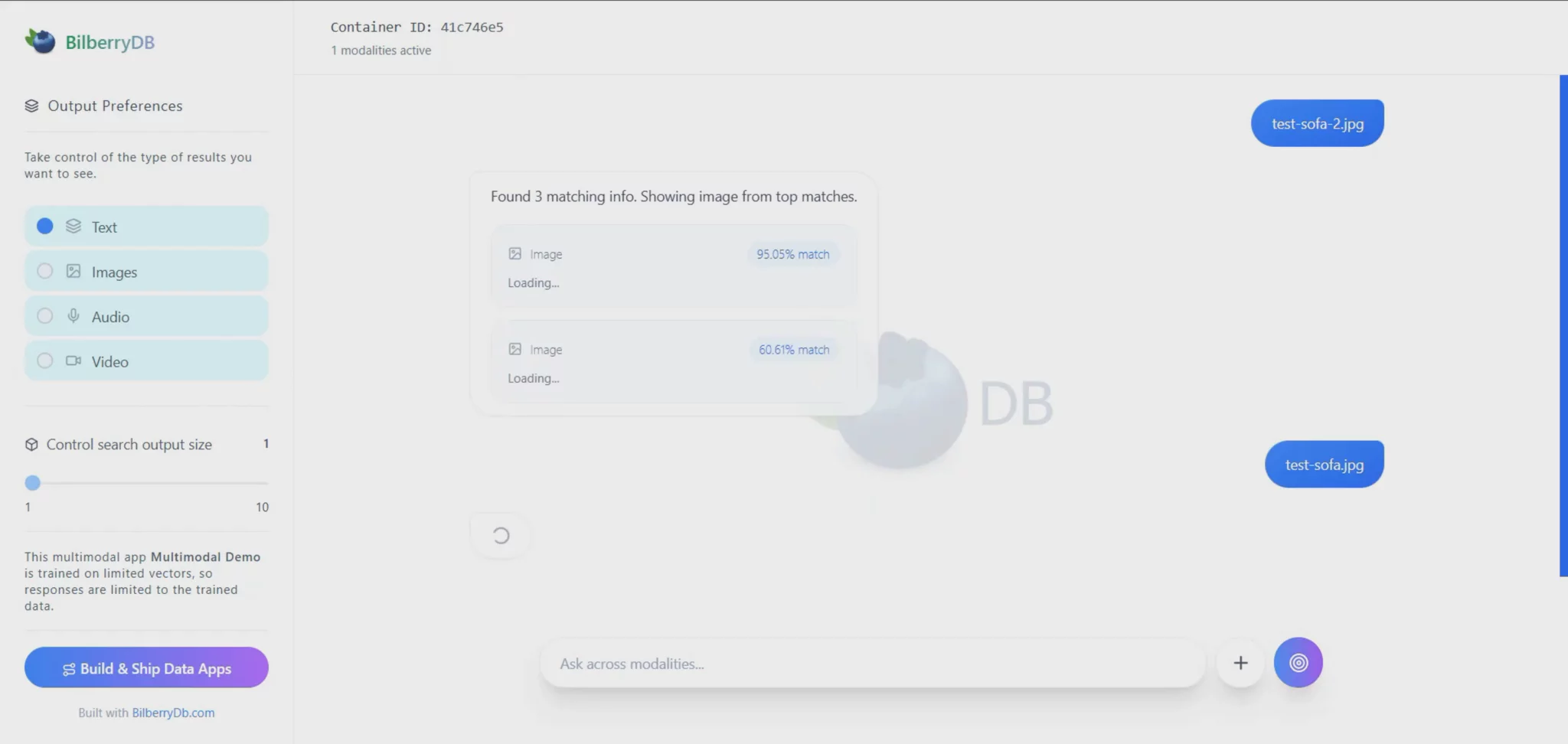The image size is (1568, 744).
Task: Click the blue vertical scrollbar on the right
Action: click(1563, 325)
